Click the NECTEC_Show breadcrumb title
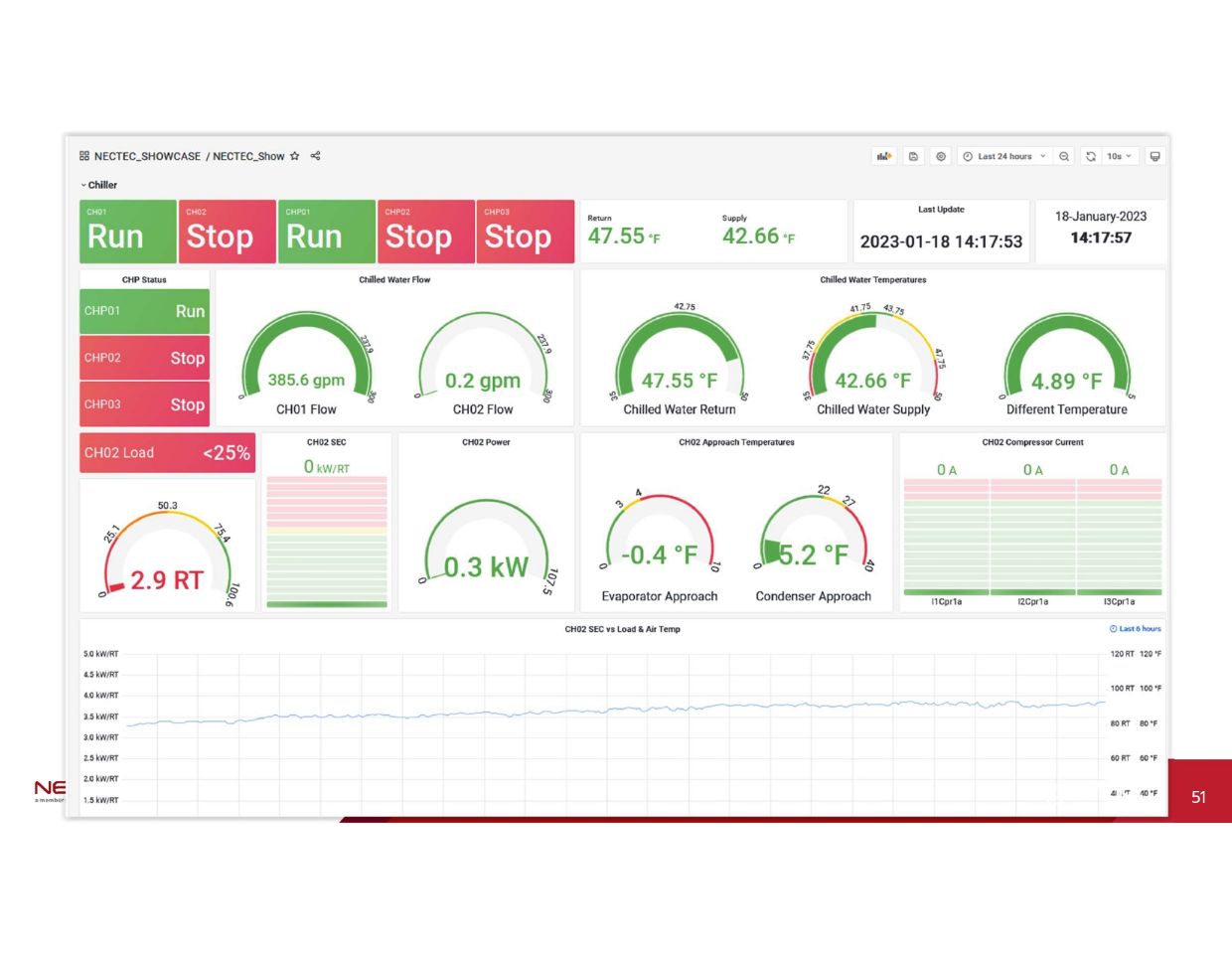The image size is (1232, 953). 248,156
